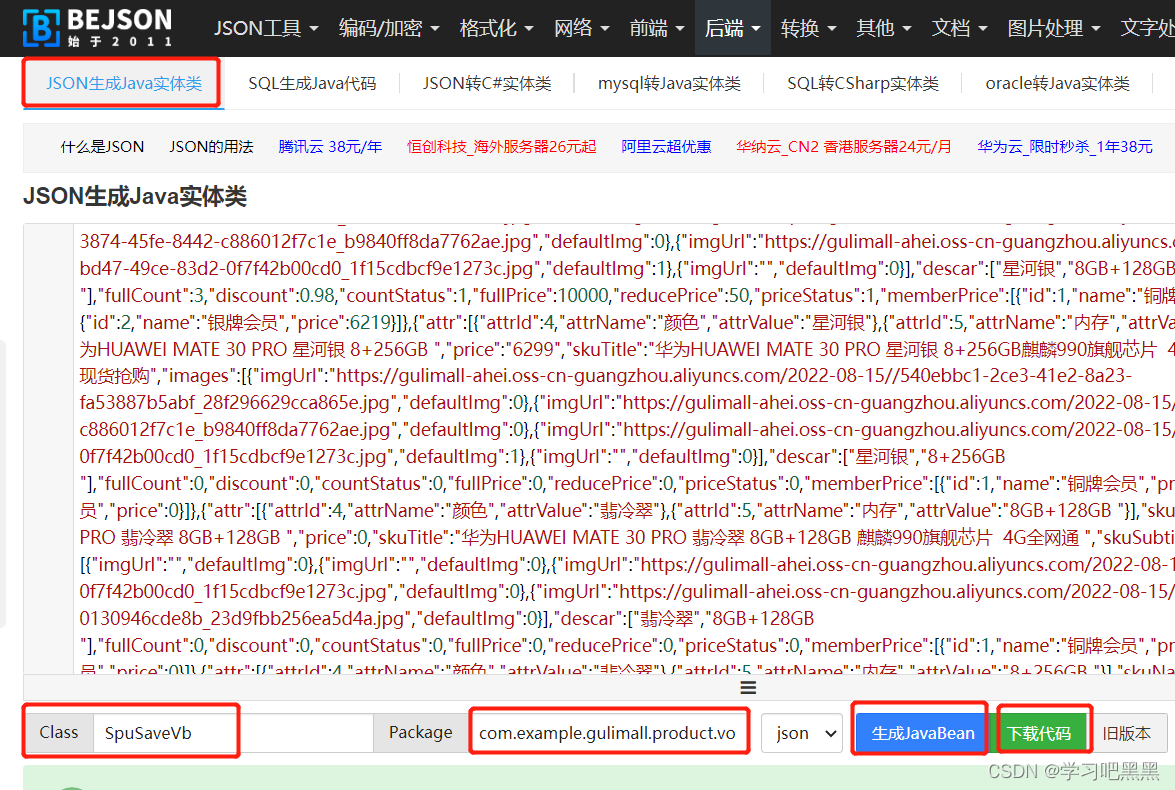Screen dimensions: 1175x790
Task: Focus the Class name field SpuSaveVb
Action: point(232,733)
